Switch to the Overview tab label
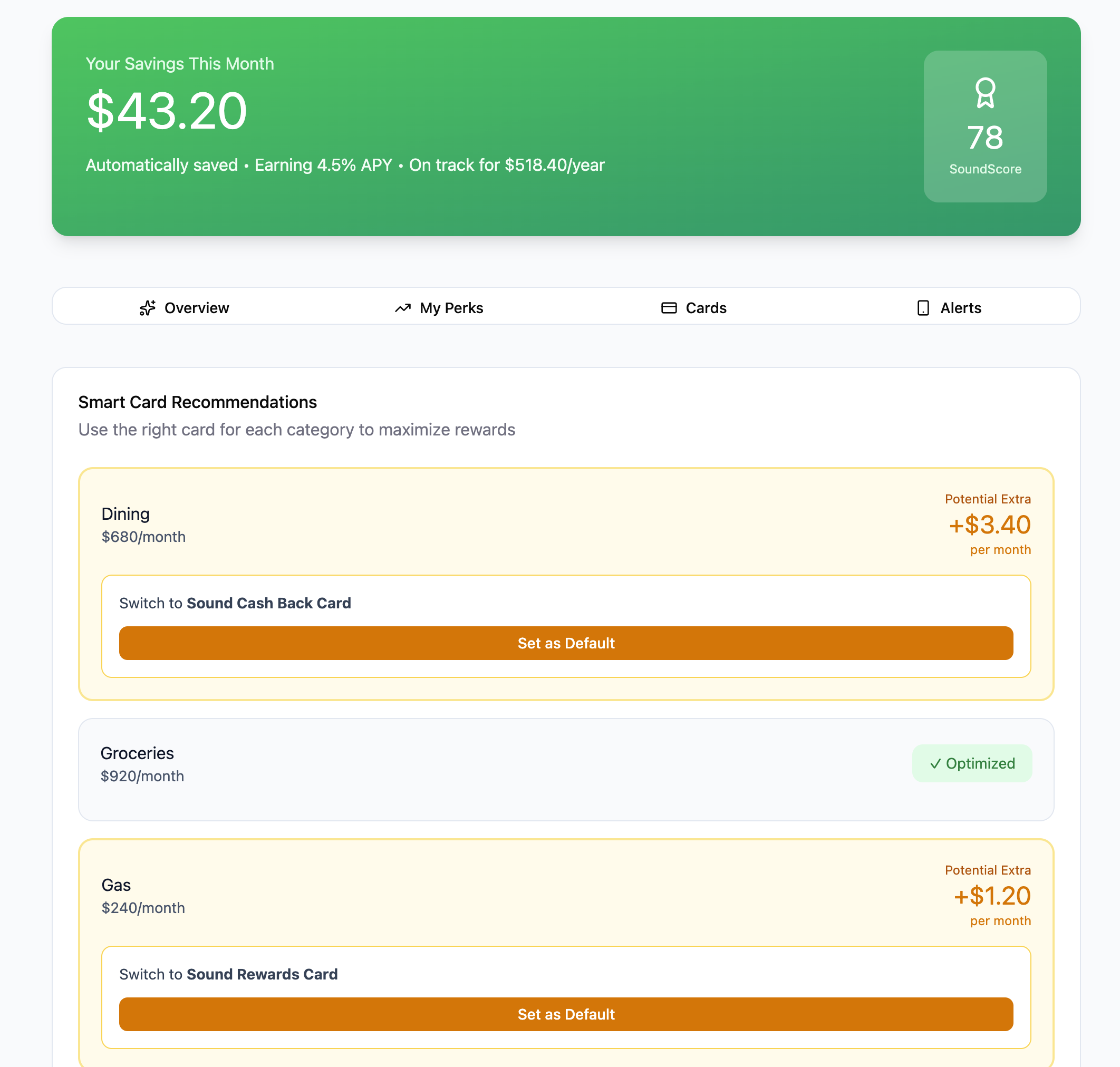Screen dimensions: 1120x1067 196,308
